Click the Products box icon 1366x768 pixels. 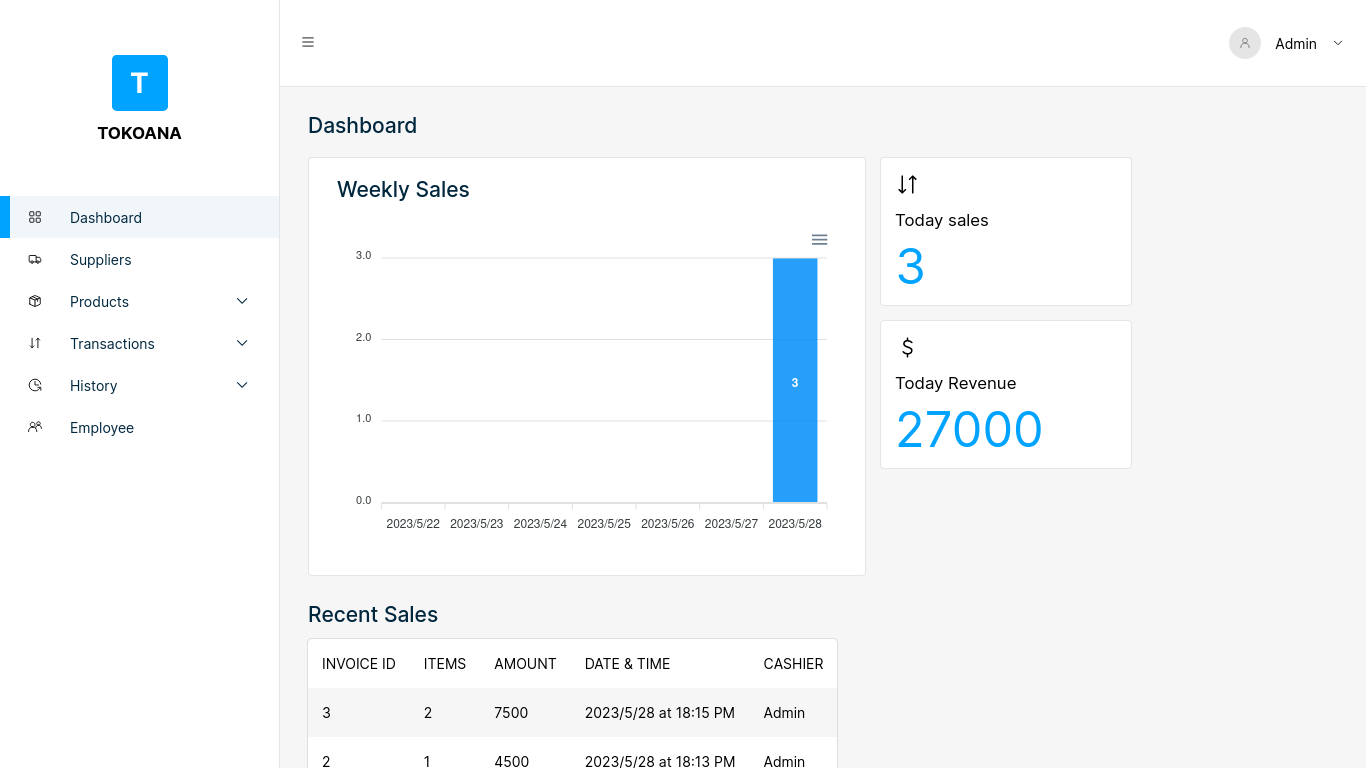(x=35, y=301)
